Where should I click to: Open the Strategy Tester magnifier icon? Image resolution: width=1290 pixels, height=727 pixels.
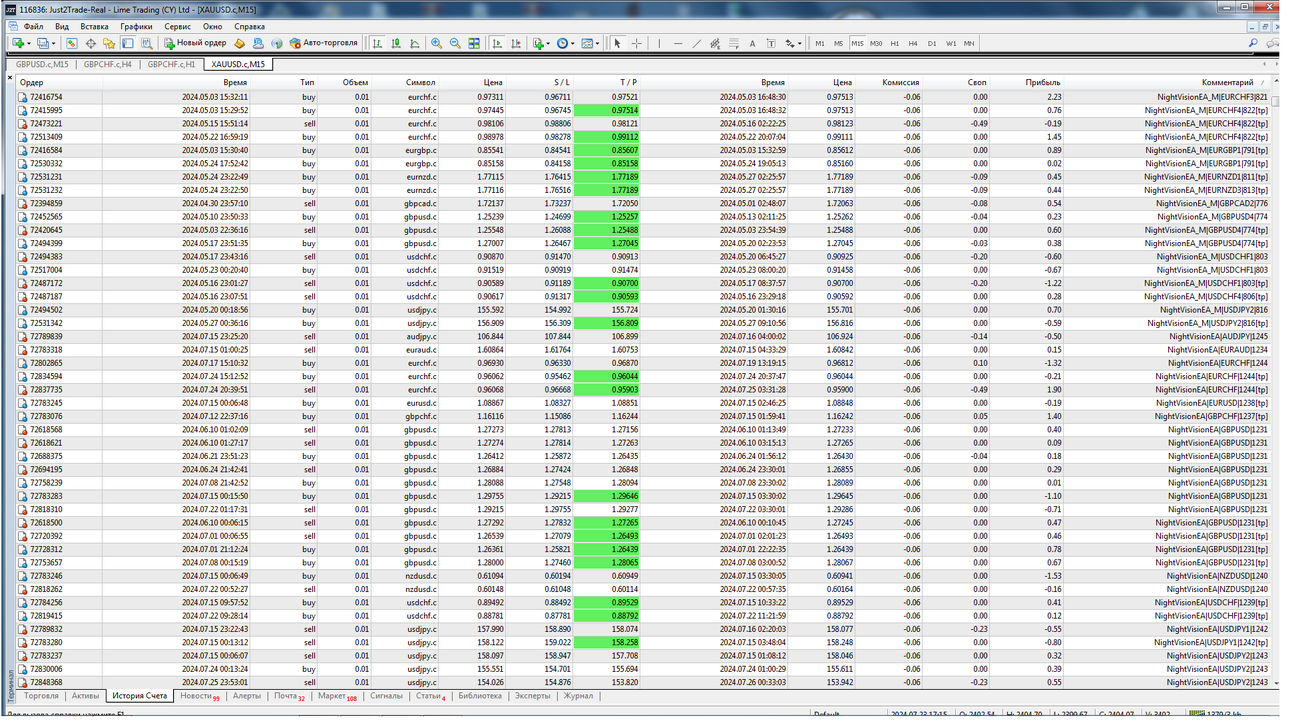(x=147, y=43)
